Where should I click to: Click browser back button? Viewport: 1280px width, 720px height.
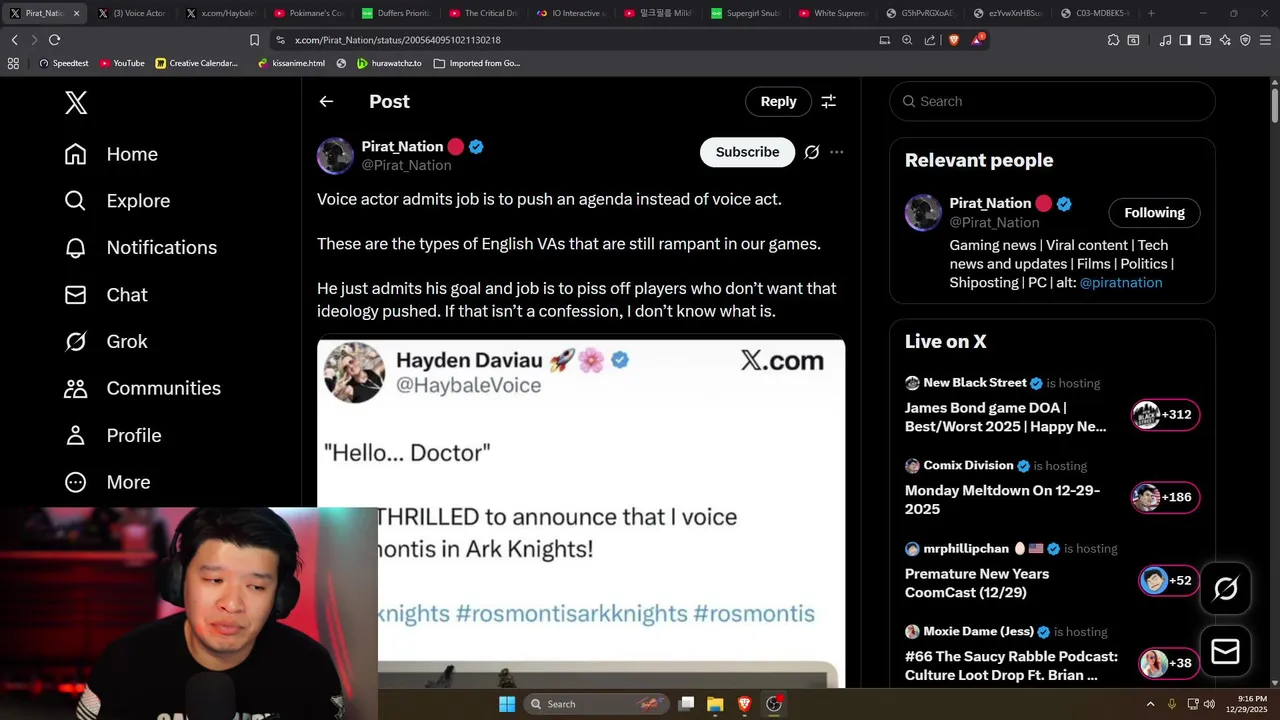pos(14,40)
